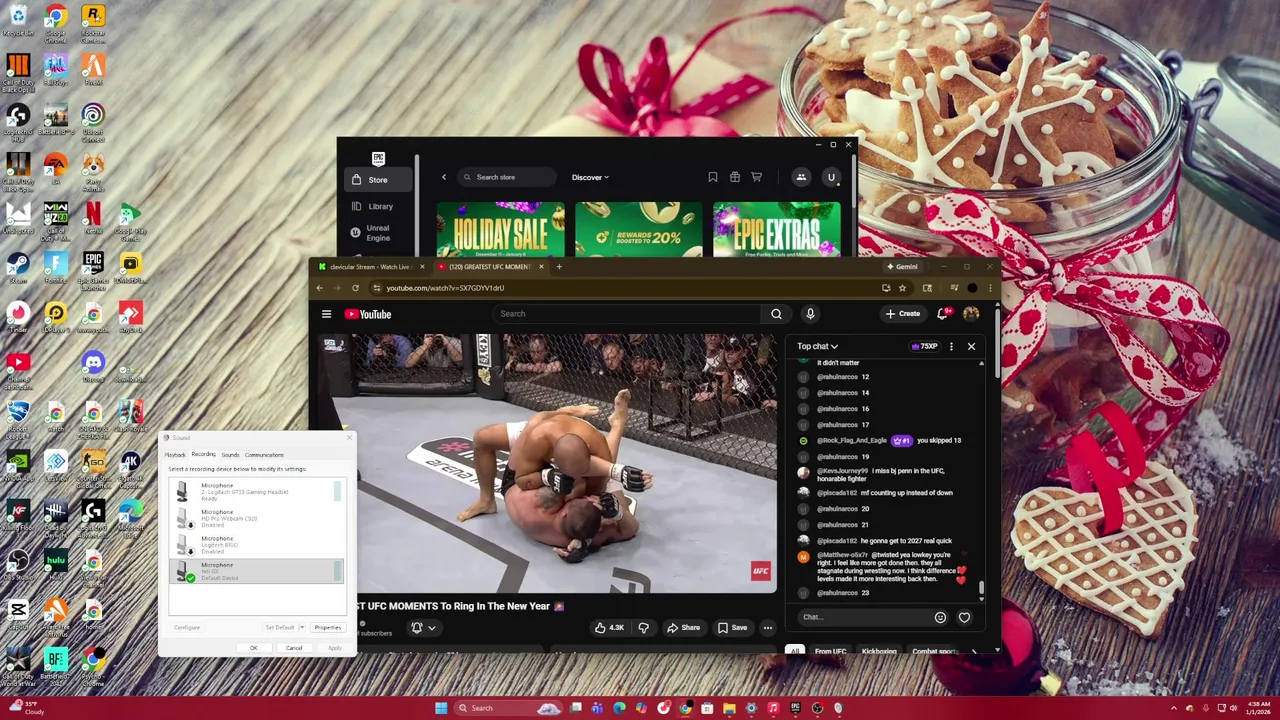Switch to the Communications tab
The image size is (1280, 720).
264,455
